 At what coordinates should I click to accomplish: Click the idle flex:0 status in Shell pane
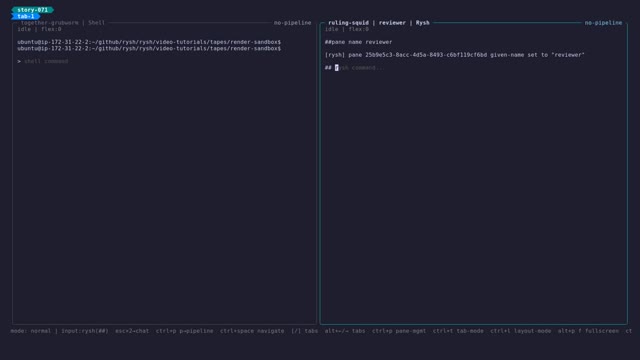[39, 29]
